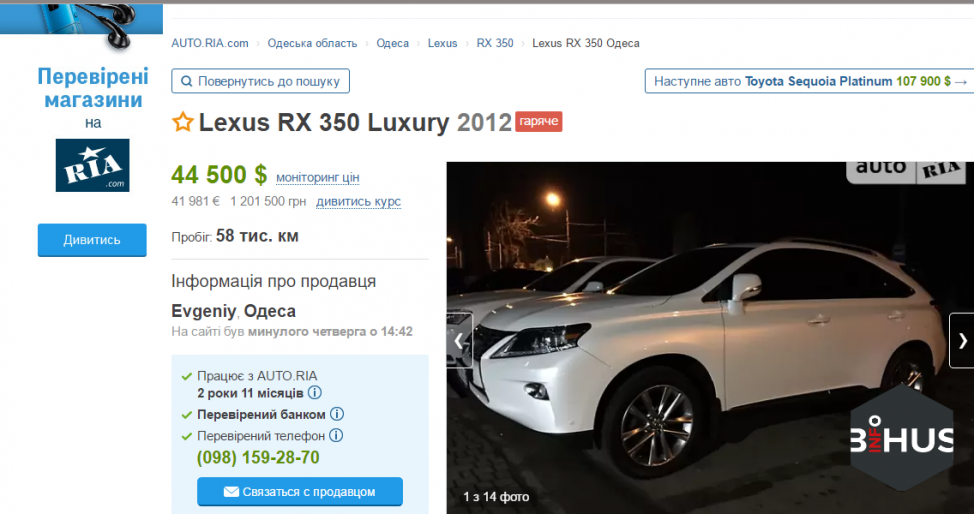Open RX 350 breadcrumb link
Viewport: 974px width, 514px height.
click(x=495, y=43)
